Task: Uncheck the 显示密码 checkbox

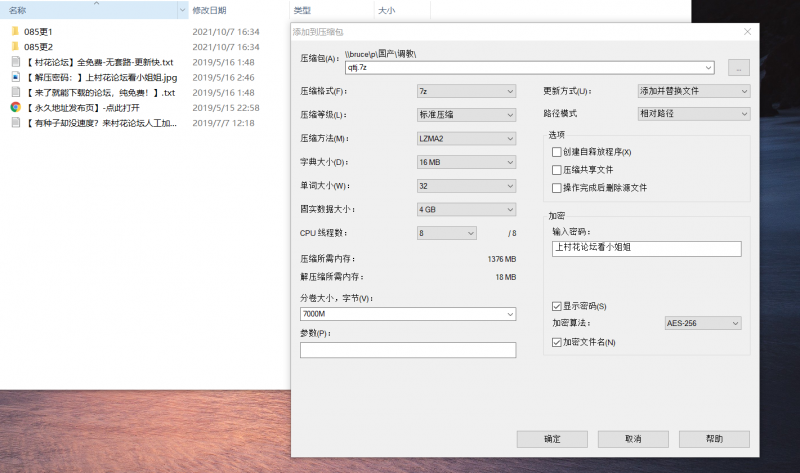Action: coord(557,306)
